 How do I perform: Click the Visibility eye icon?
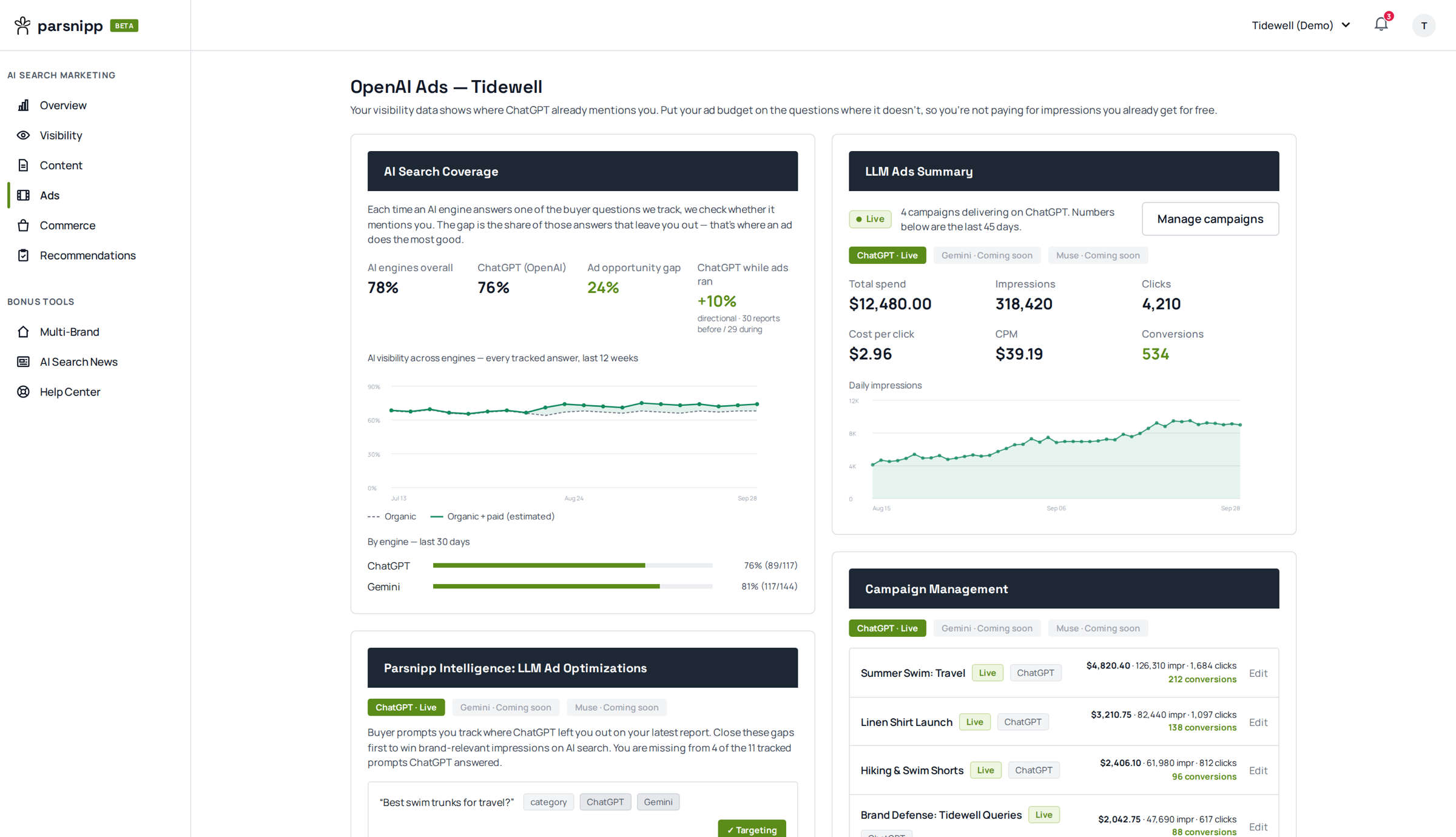click(23, 135)
